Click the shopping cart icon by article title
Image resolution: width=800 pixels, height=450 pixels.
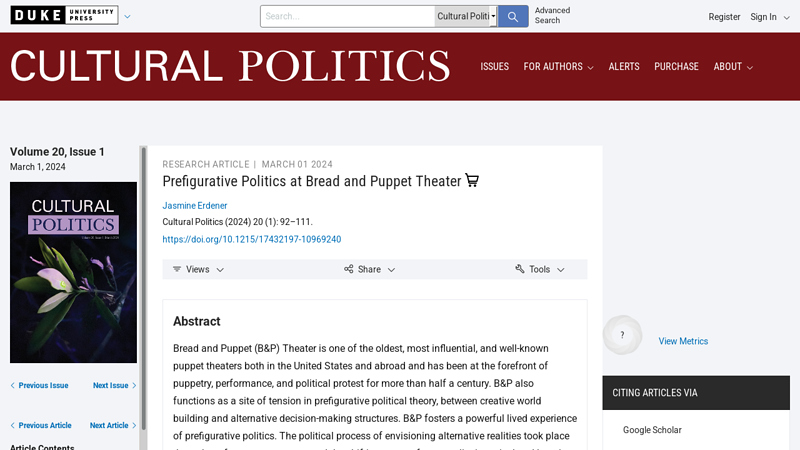point(472,181)
